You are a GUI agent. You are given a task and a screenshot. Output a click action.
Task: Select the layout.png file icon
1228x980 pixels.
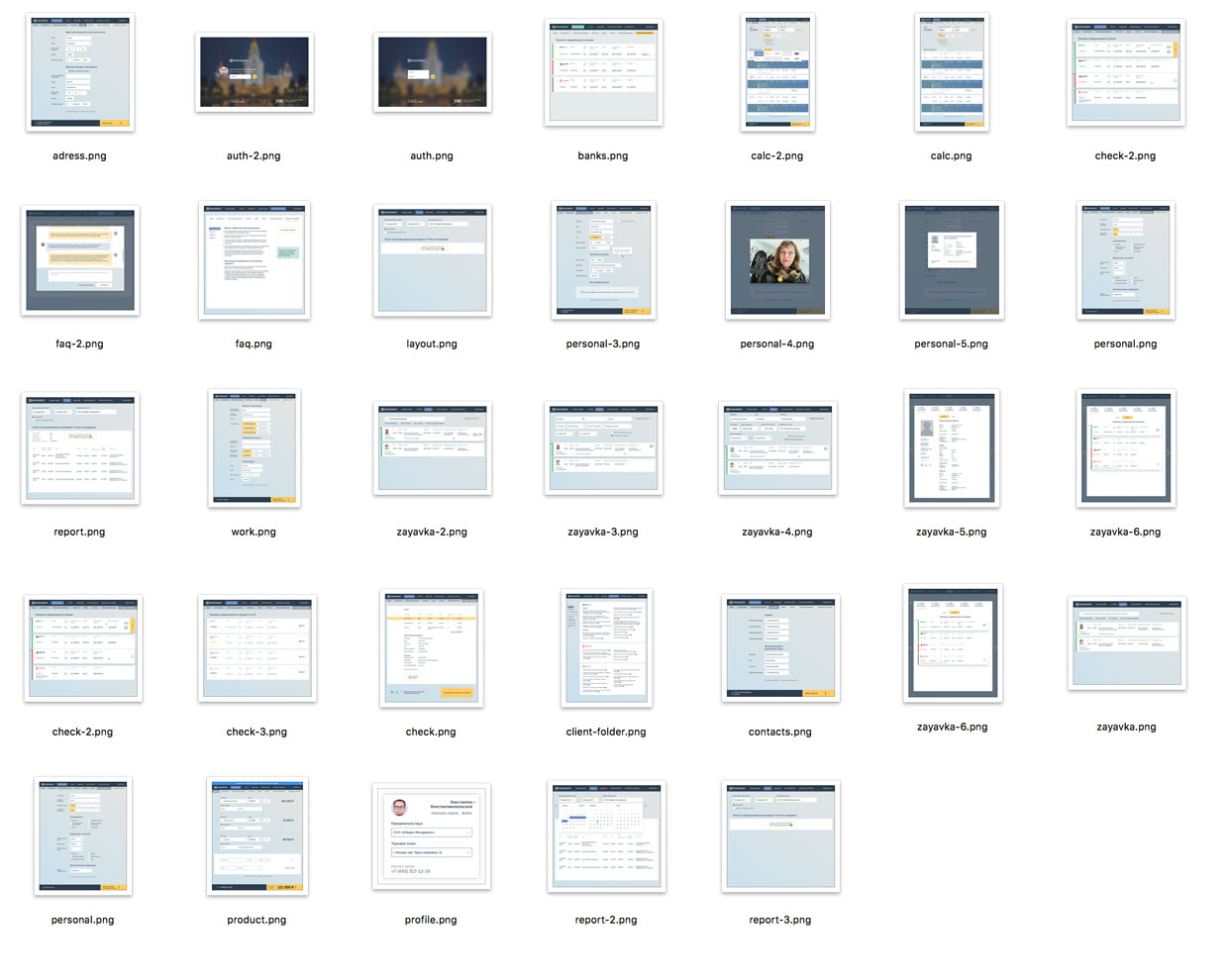pos(432,260)
